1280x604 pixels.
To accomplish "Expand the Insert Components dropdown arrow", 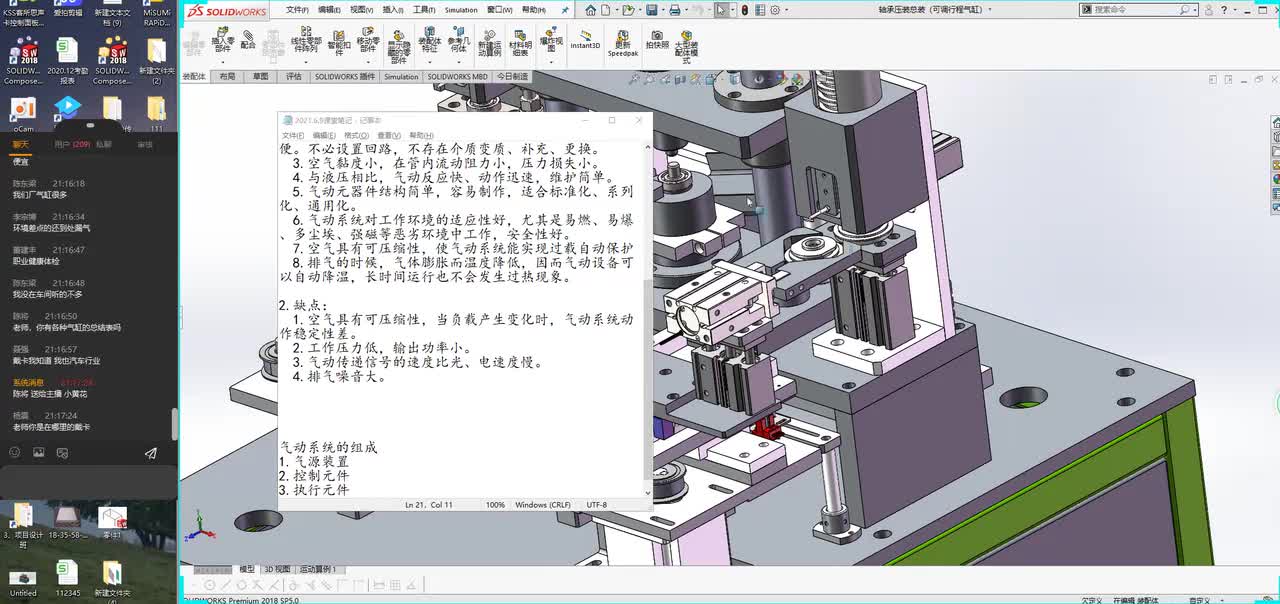I will 223,62.
